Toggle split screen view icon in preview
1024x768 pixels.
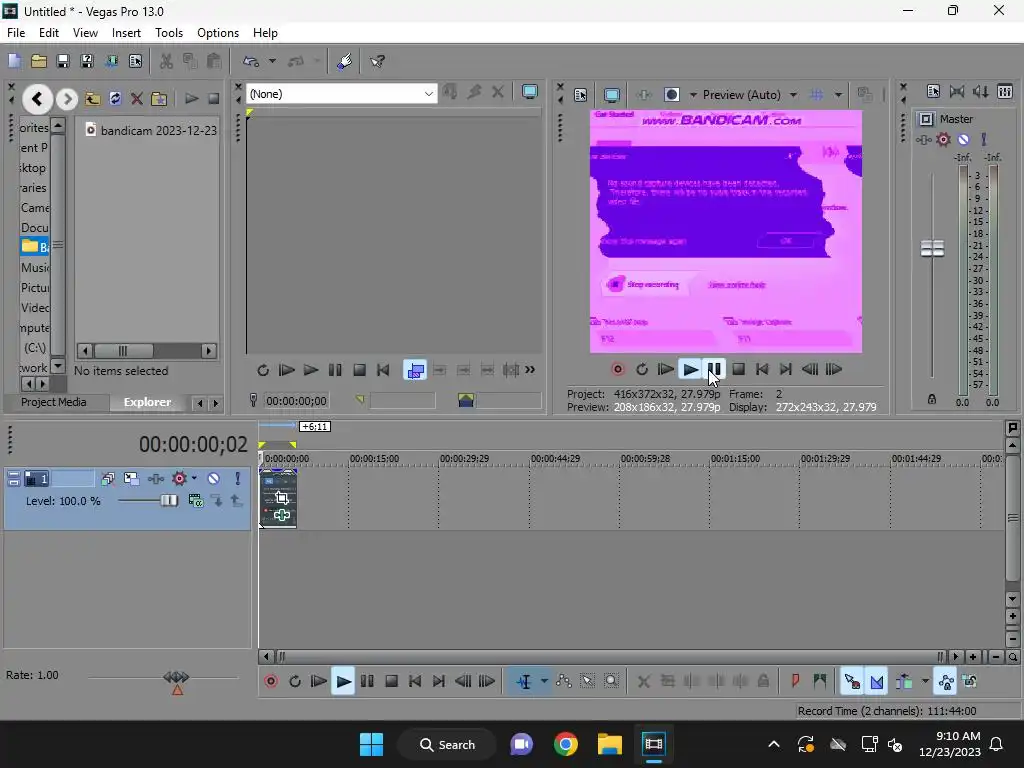coord(671,95)
